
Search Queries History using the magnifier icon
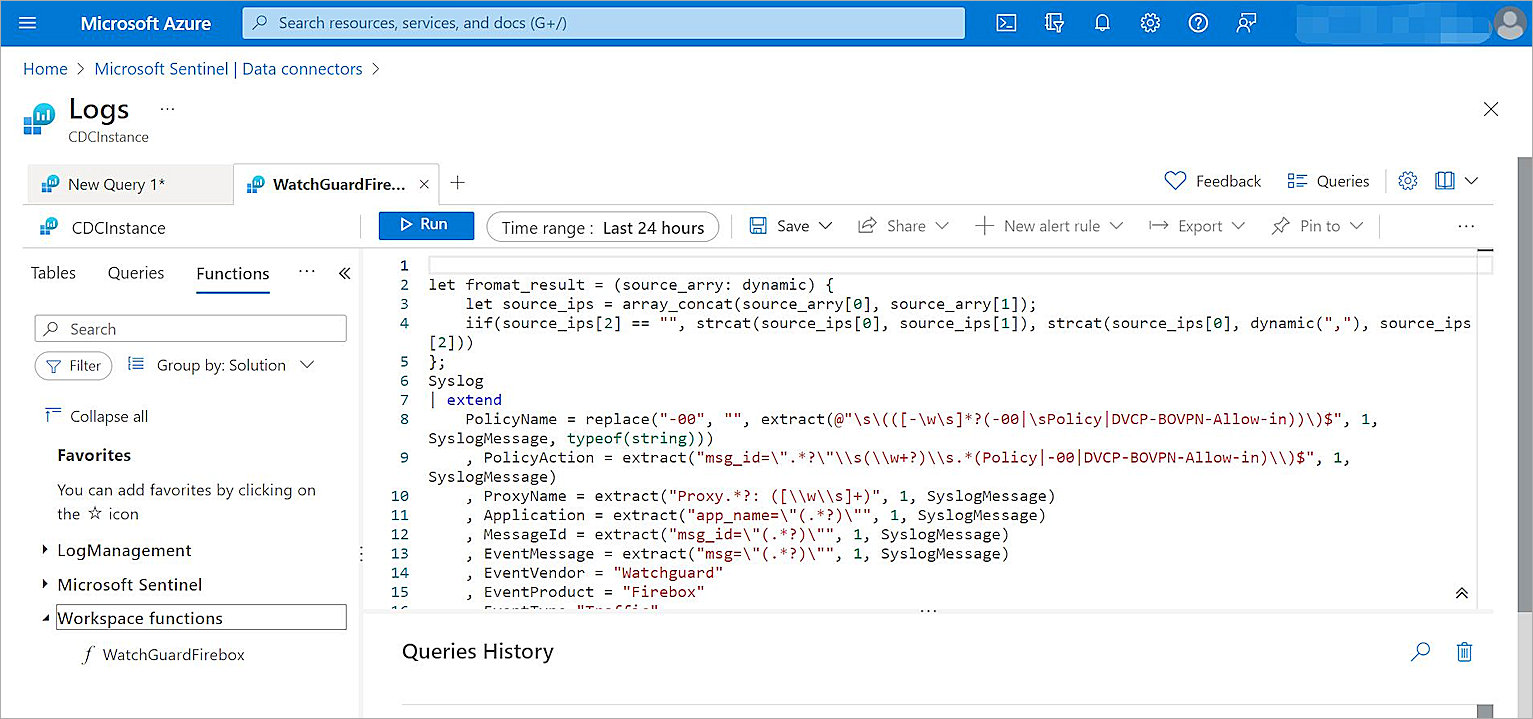(1420, 652)
